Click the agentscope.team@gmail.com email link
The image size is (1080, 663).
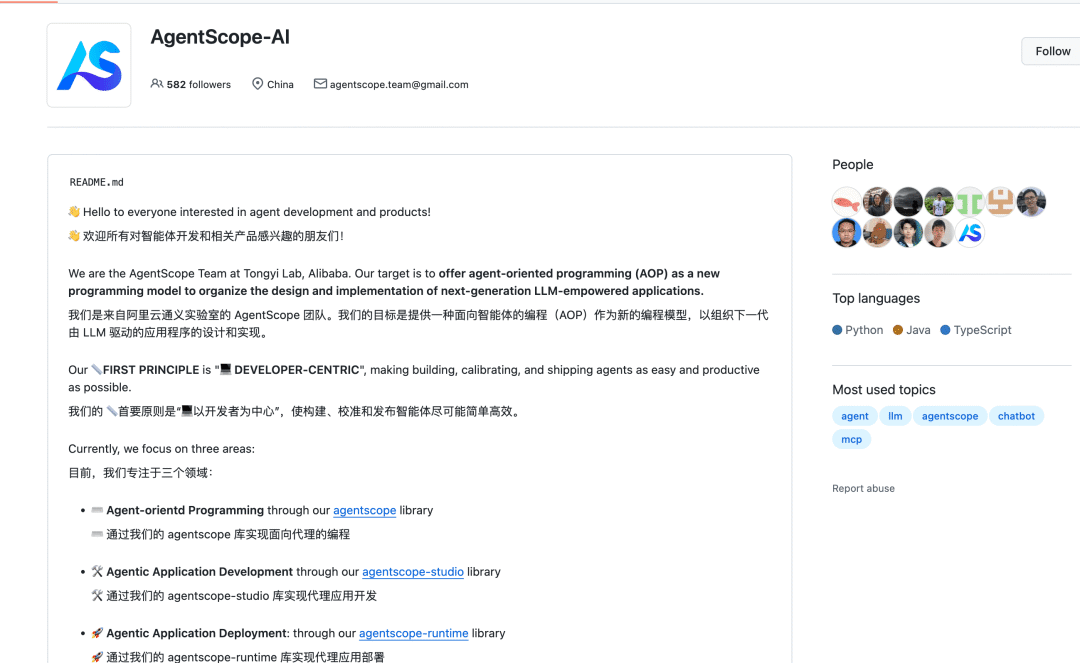point(399,84)
